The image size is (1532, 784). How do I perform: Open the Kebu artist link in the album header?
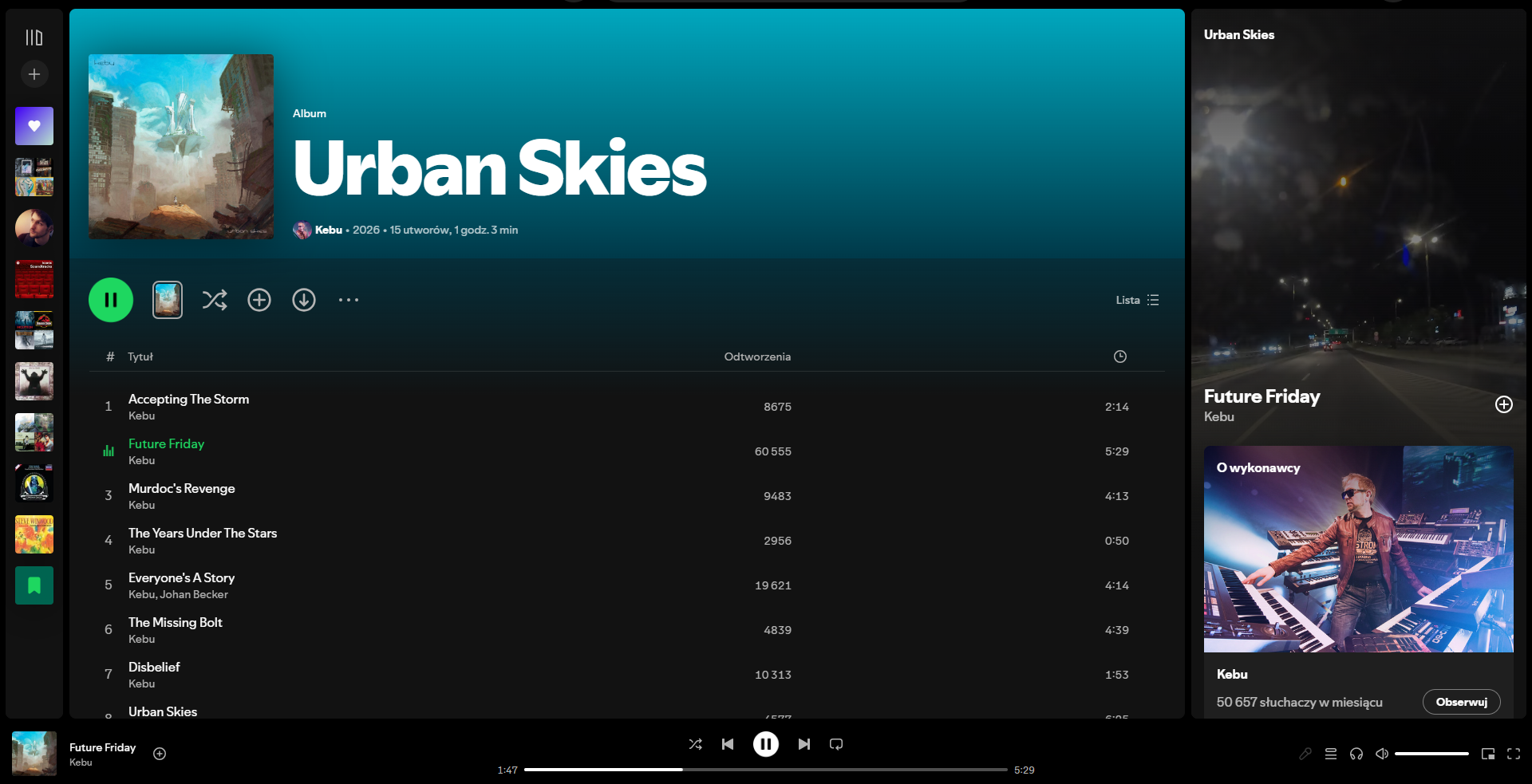point(328,230)
